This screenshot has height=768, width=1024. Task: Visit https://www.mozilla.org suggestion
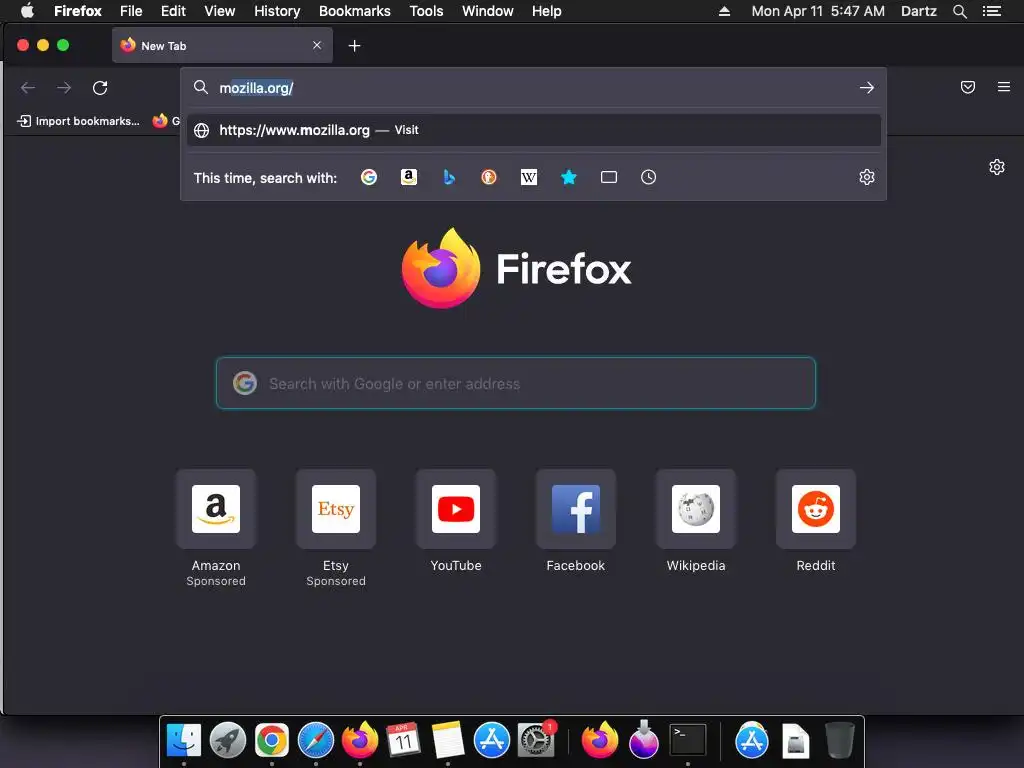click(x=534, y=130)
